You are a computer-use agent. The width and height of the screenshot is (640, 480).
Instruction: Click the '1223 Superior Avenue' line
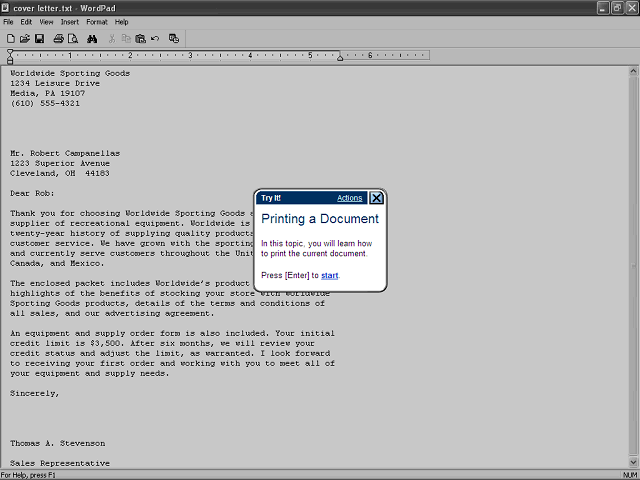point(60,163)
